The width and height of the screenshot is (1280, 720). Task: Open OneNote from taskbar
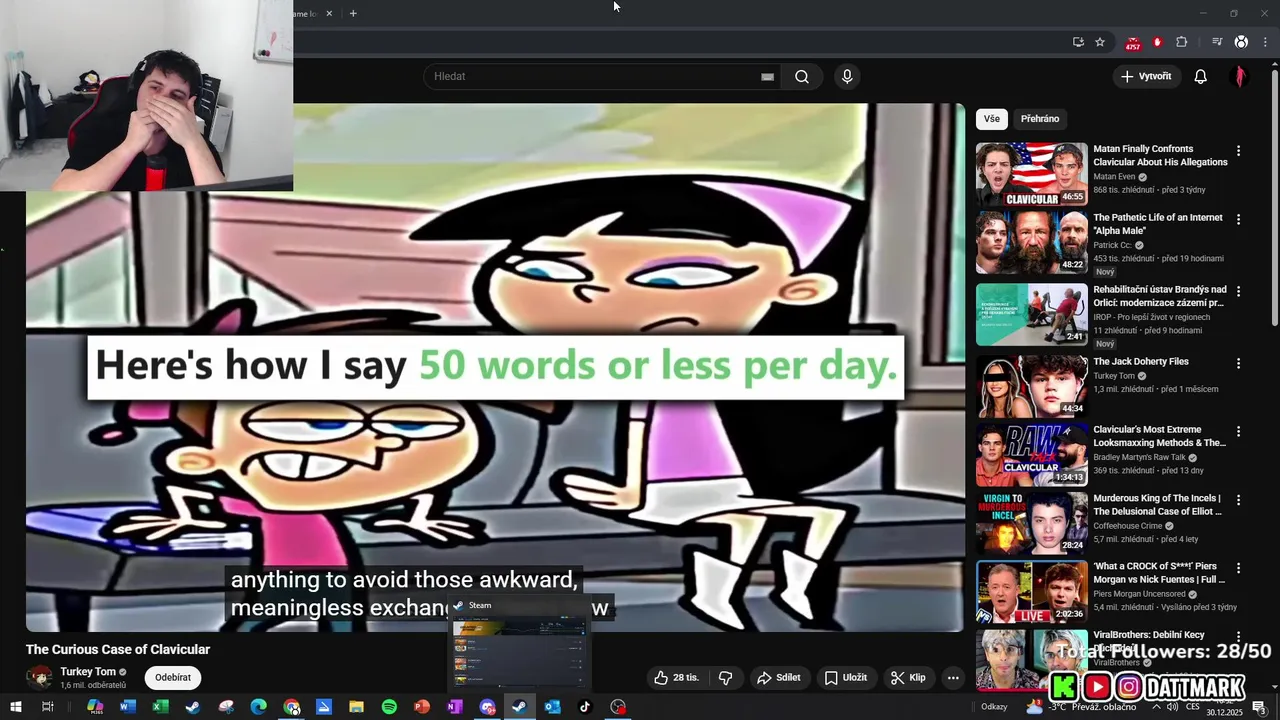(x=454, y=707)
